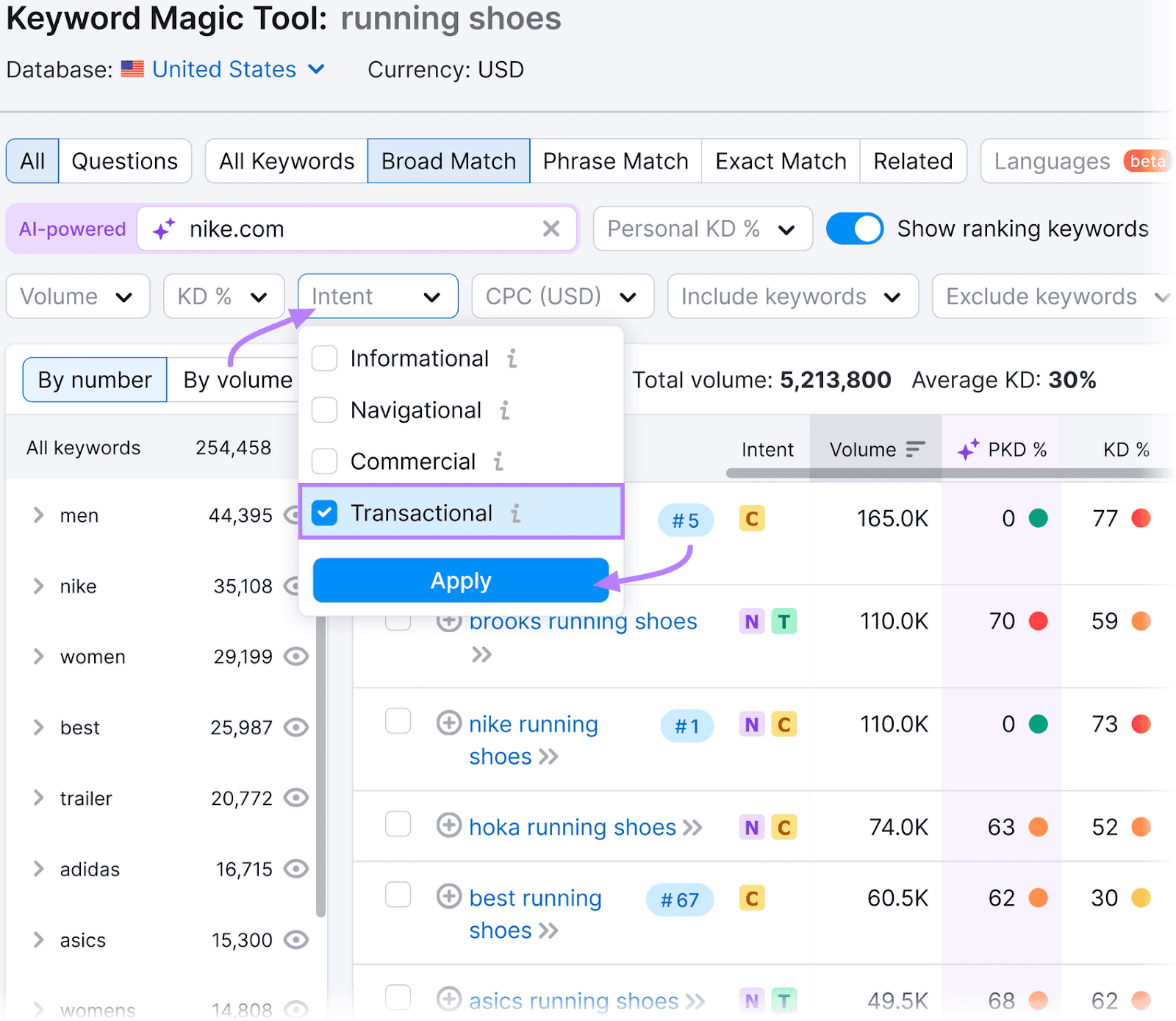
Task: Open the Volume filter dropdown
Action: 77,296
